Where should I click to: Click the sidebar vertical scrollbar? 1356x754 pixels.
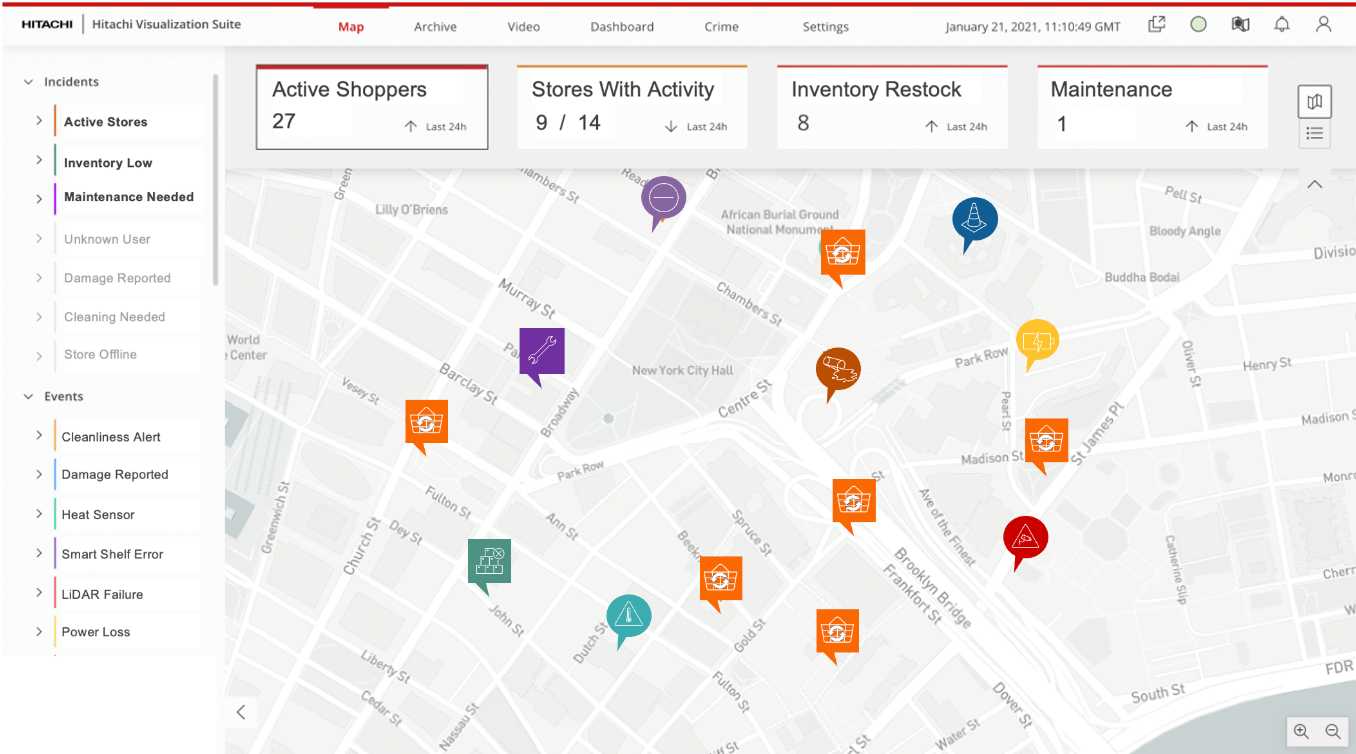coord(215,180)
